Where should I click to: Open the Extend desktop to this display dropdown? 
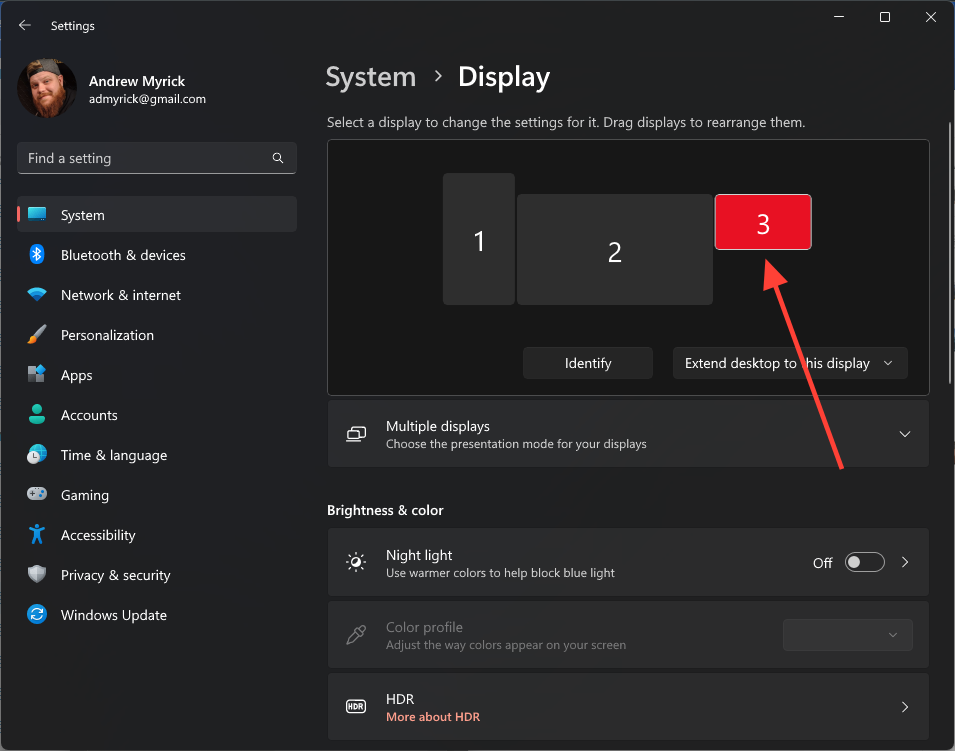click(x=789, y=363)
